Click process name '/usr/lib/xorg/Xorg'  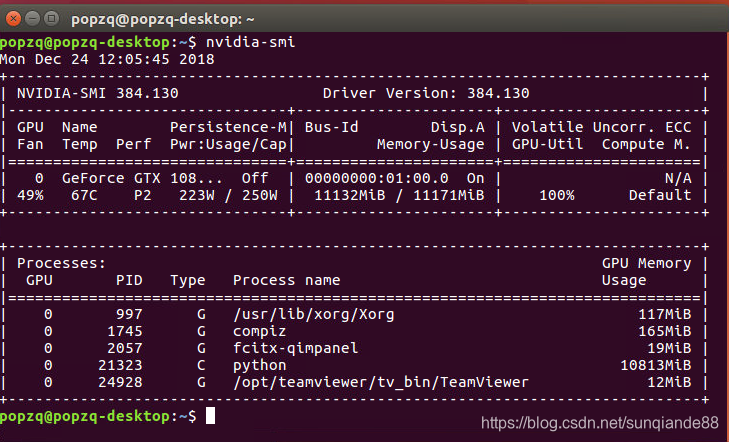tap(314, 315)
